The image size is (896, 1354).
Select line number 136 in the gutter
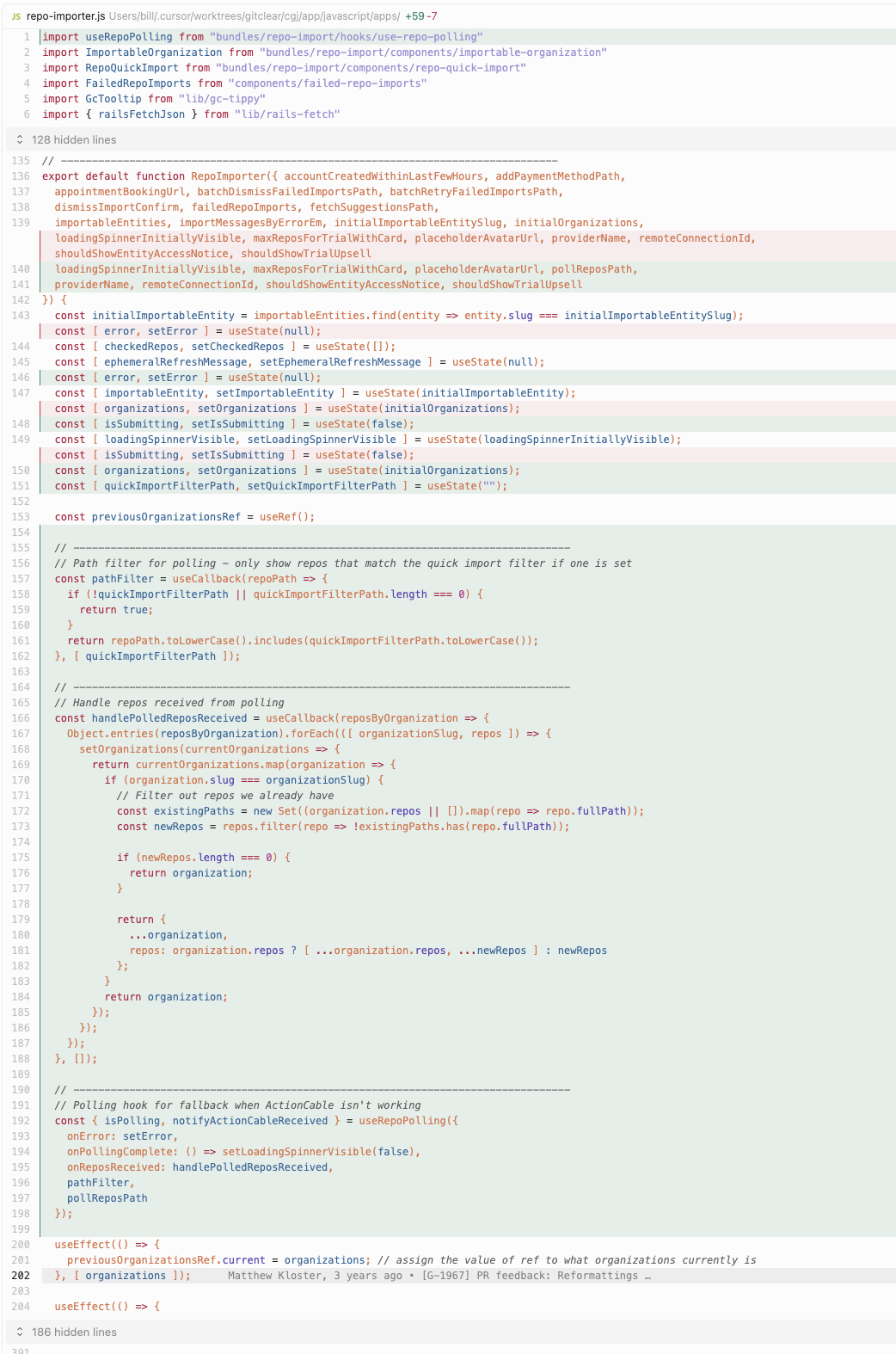[21, 176]
